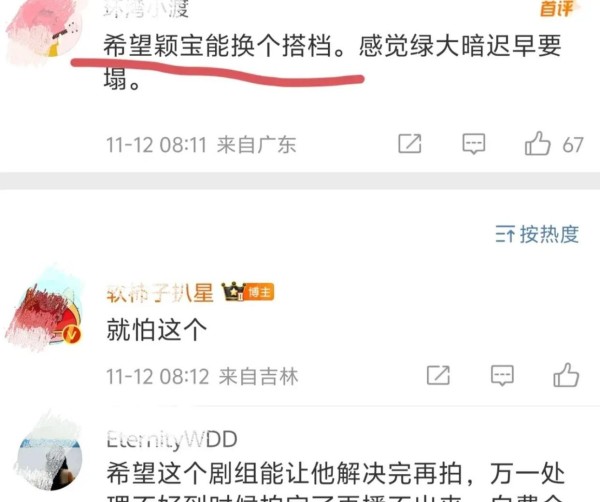Image resolution: width=600 pixels, height=502 pixels.
Task: Like the comment with 67 likes
Action: point(538,143)
